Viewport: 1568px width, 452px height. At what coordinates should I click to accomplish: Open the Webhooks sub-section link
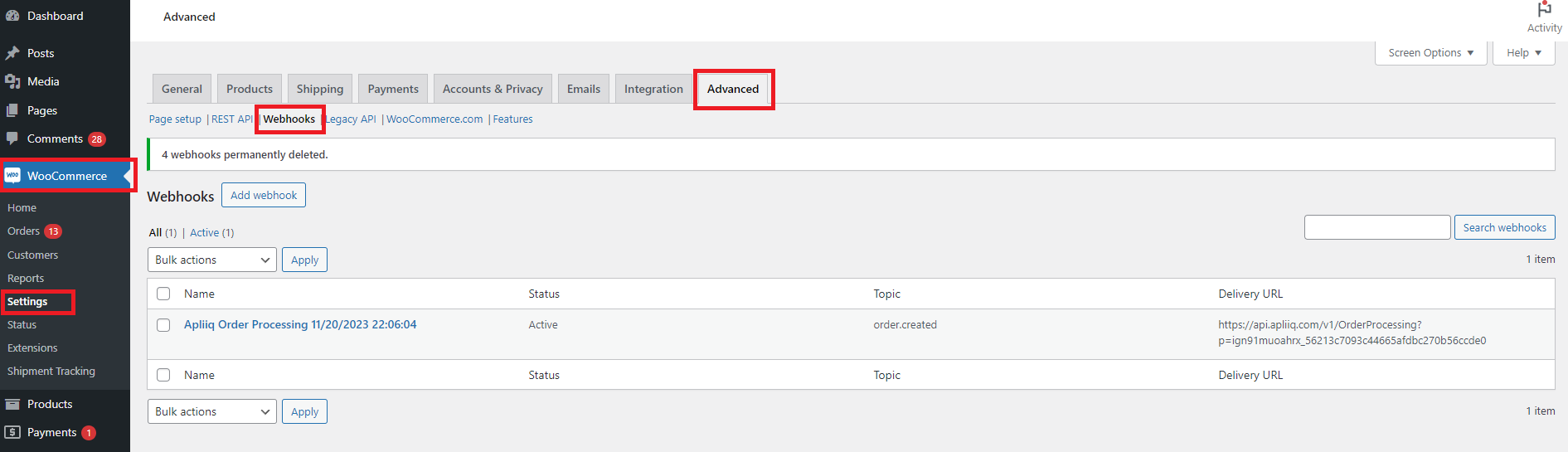(289, 119)
